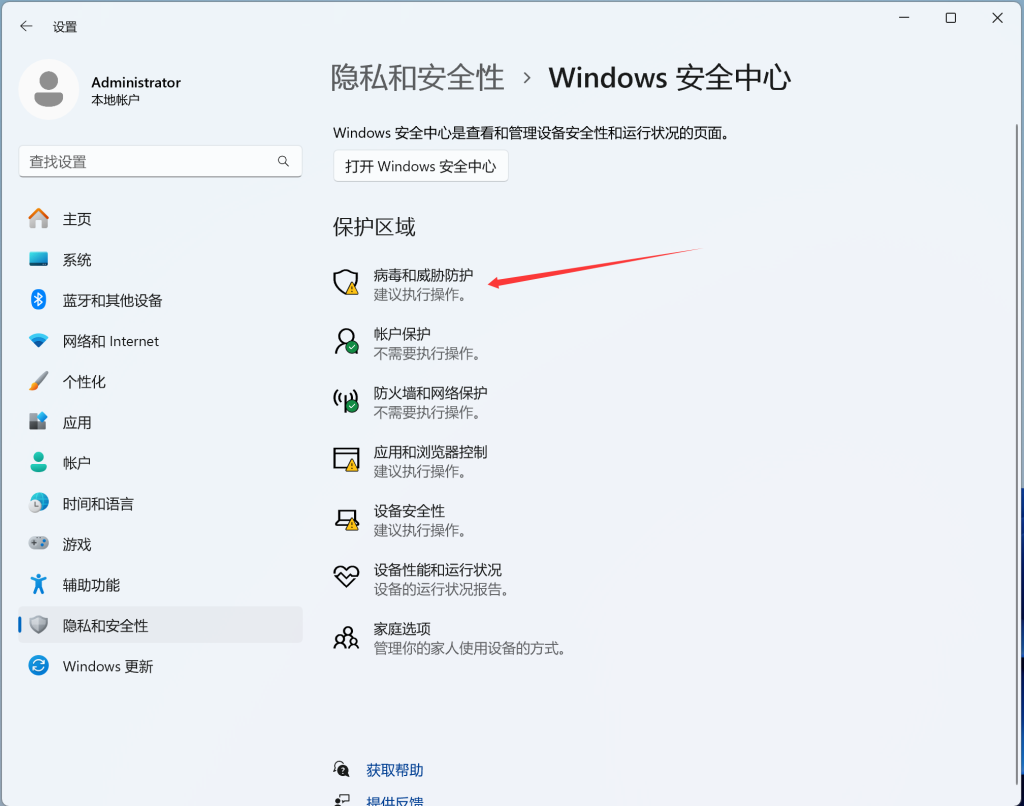Click the search magnifier icon

[x=283, y=161]
